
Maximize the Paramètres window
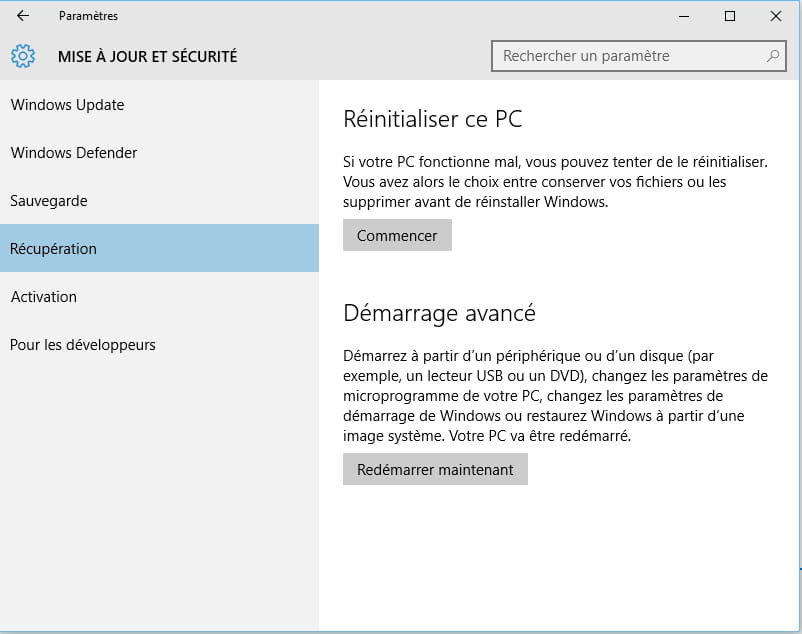click(730, 16)
